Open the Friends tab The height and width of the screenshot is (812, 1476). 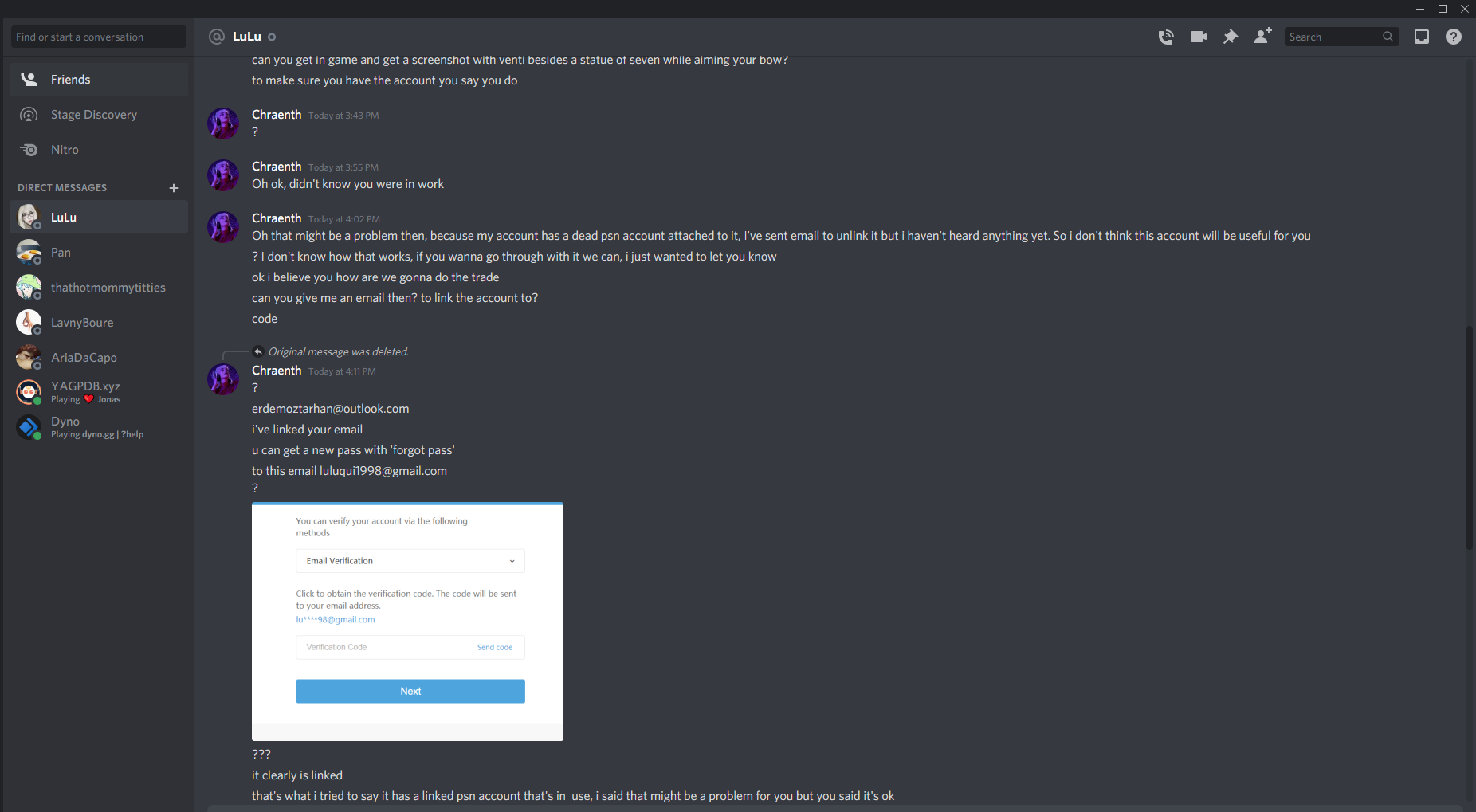coord(99,80)
